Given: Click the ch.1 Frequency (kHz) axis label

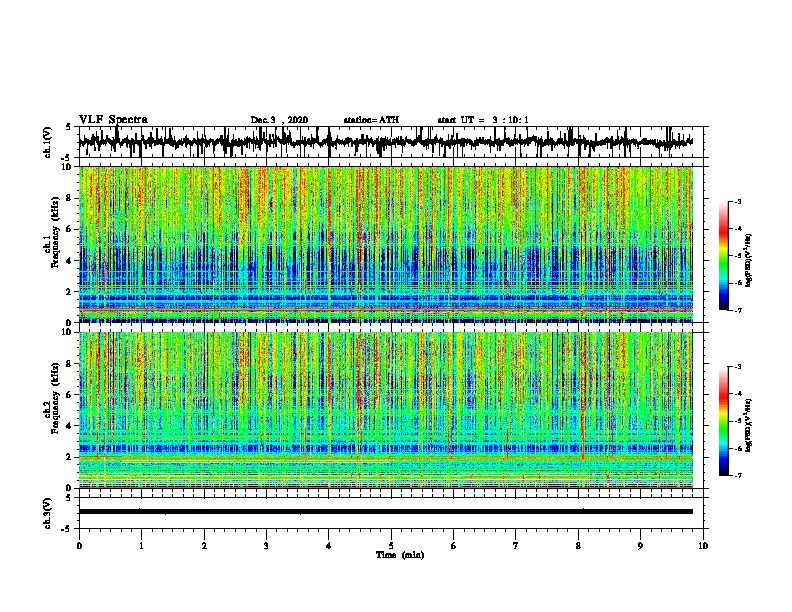Looking at the screenshot, I should point(52,233).
